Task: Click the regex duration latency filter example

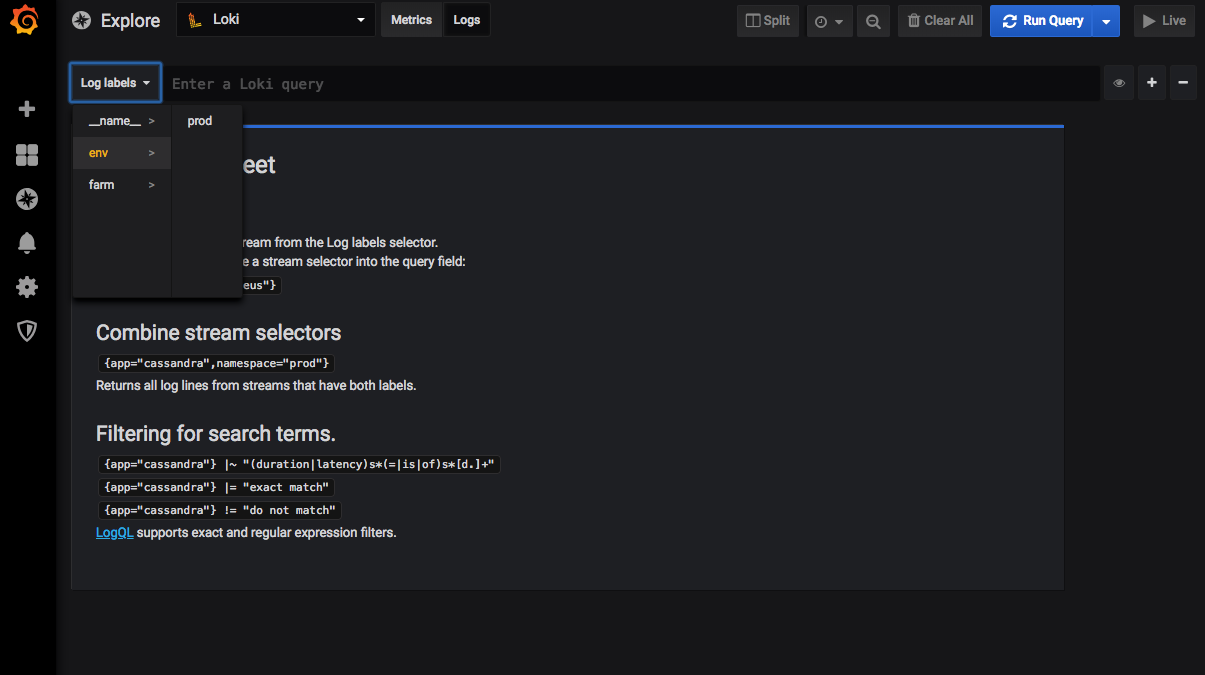Action: point(300,464)
